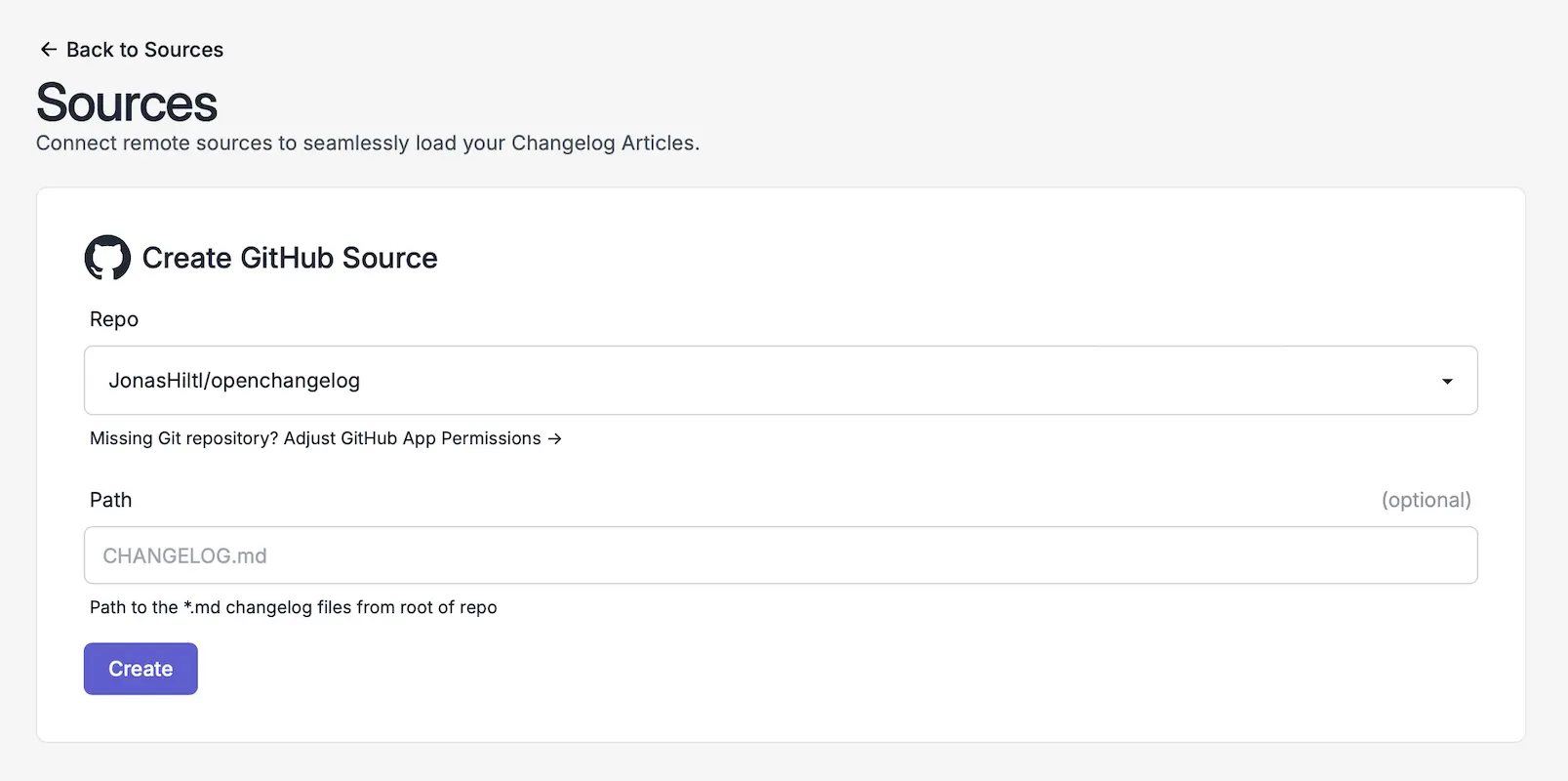Click Path to the *.md changelog files hint
The image size is (1568, 781).
[x=293, y=607]
